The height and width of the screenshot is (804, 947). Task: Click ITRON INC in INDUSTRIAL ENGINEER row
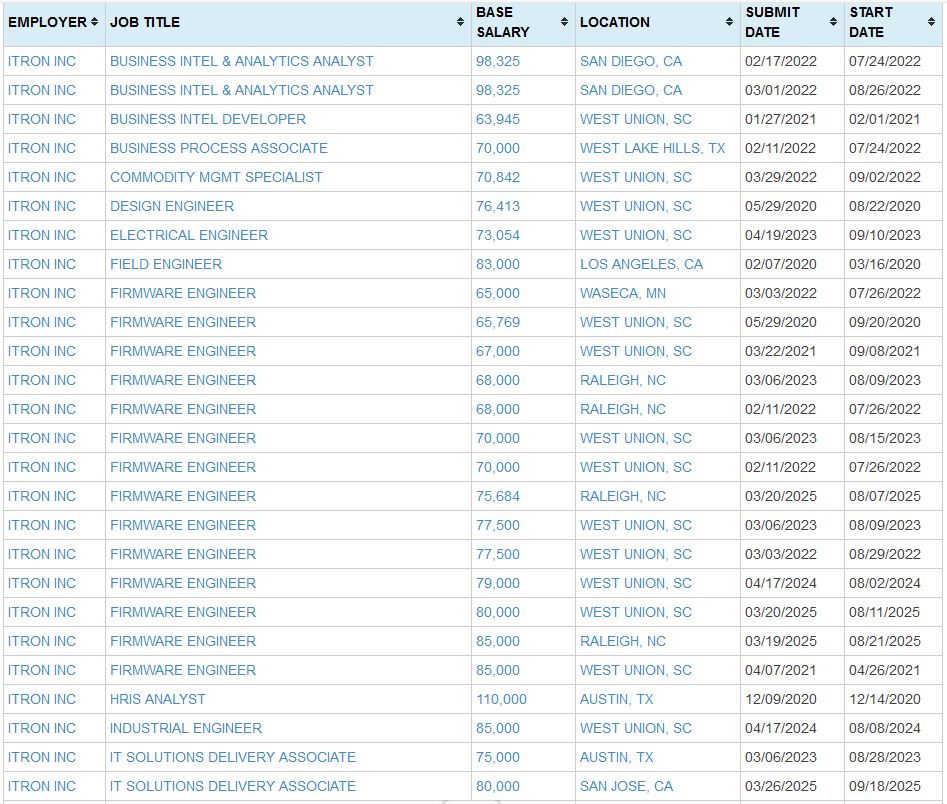(42, 728)
